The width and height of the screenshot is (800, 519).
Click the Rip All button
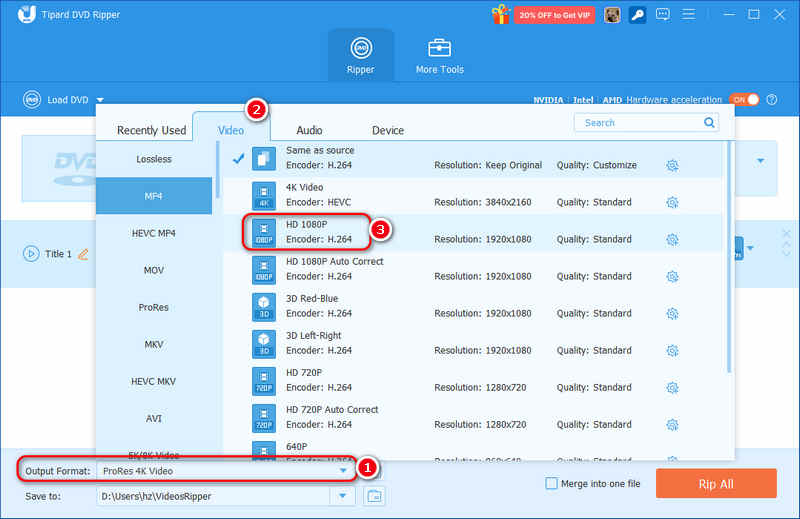click(x=715, y=484)
